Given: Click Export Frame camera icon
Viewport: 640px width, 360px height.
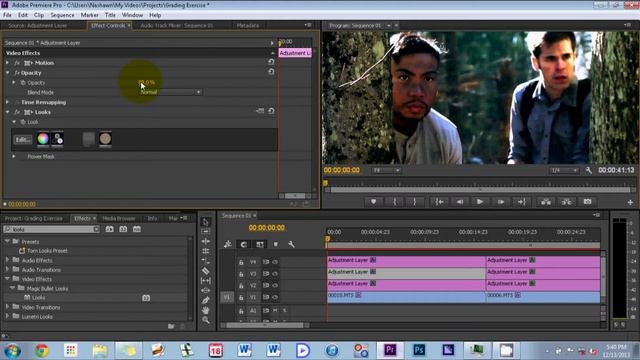Looking at the screenshot, I should 587,202.
